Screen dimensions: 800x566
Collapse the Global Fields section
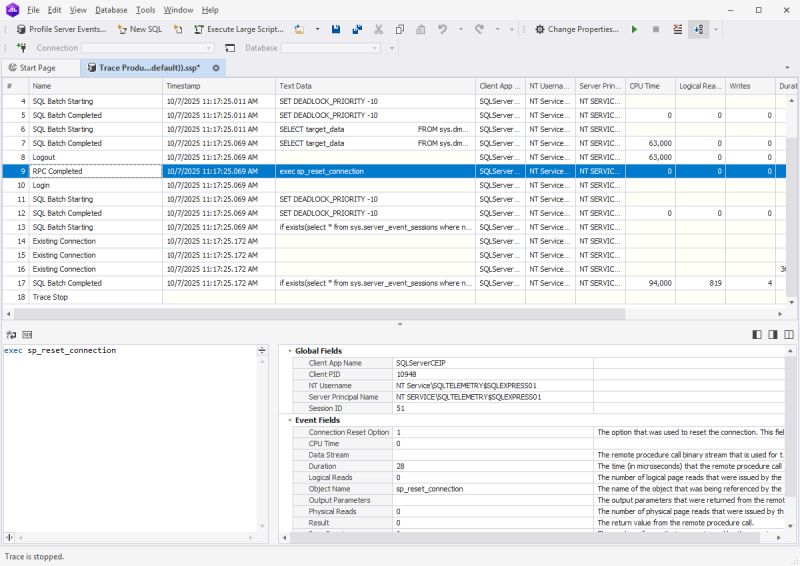(x=290, y=351)
